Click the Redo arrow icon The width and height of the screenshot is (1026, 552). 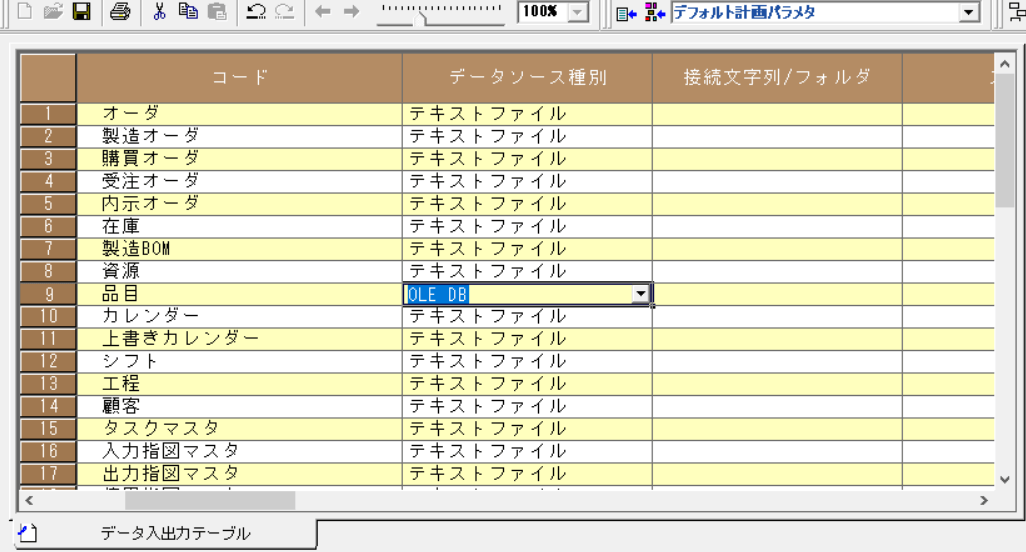click(x=284, y=11)
